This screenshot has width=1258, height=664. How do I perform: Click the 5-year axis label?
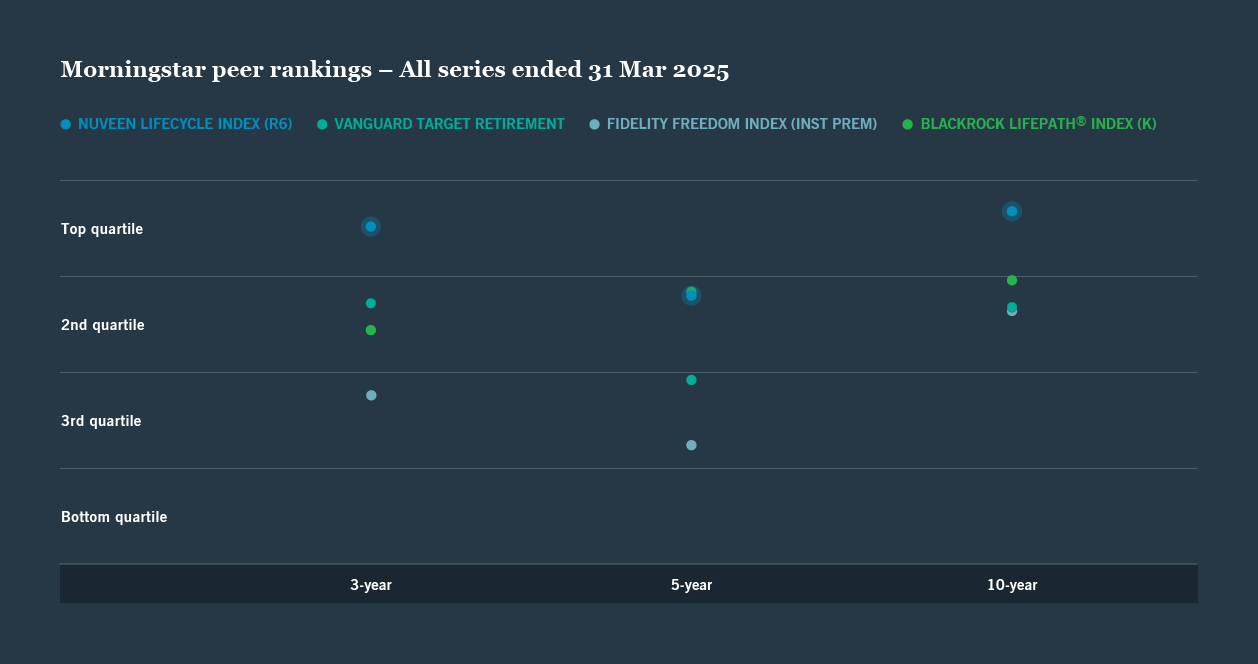pos(691,585)
